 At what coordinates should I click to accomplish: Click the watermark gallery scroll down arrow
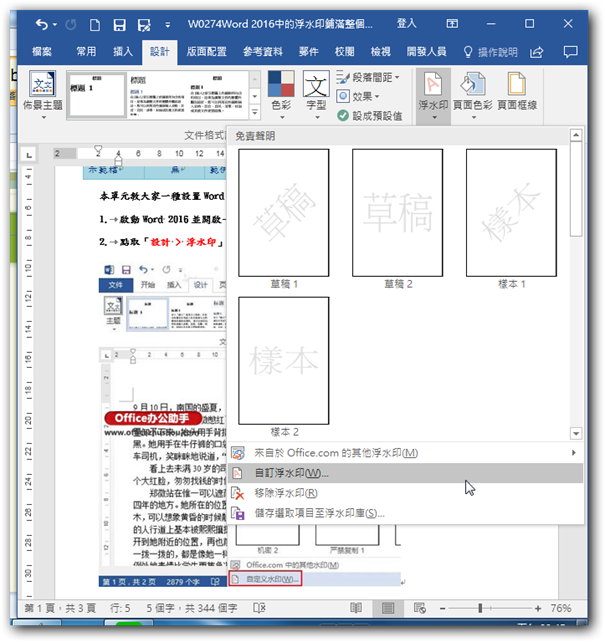click(576, 433)
